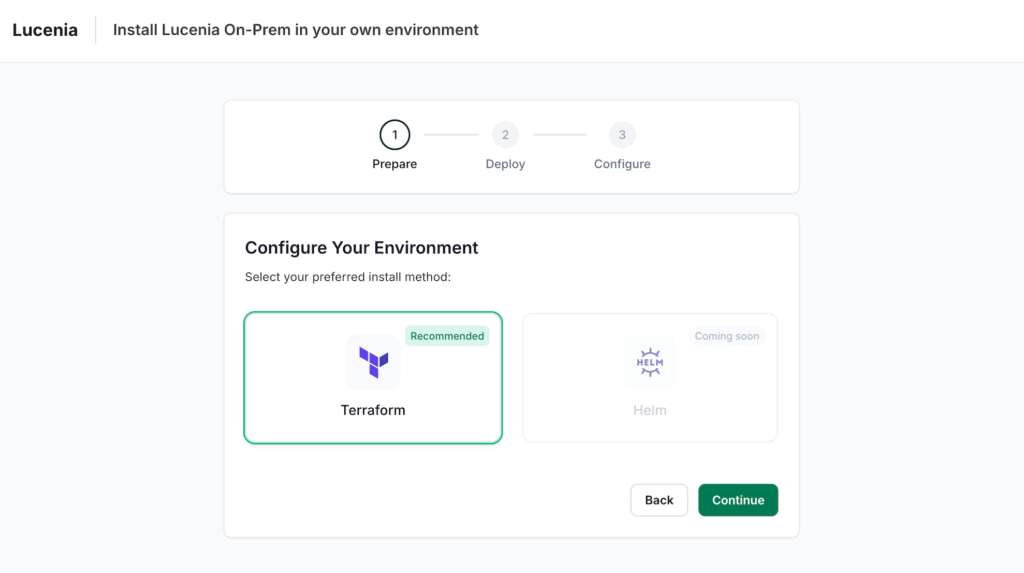Click the step 2 circle

505,135
